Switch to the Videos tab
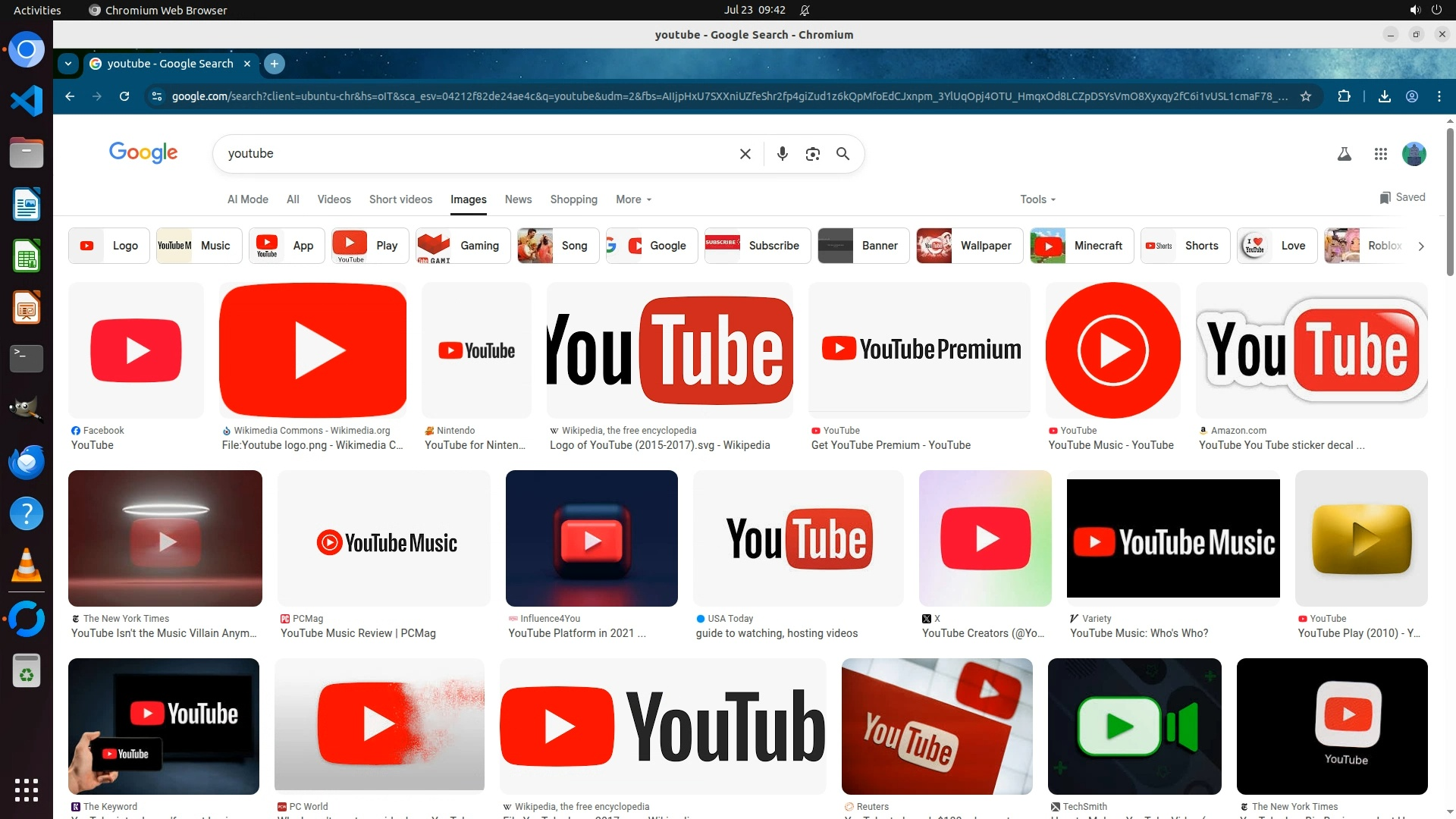 click(x=334, y=199)
